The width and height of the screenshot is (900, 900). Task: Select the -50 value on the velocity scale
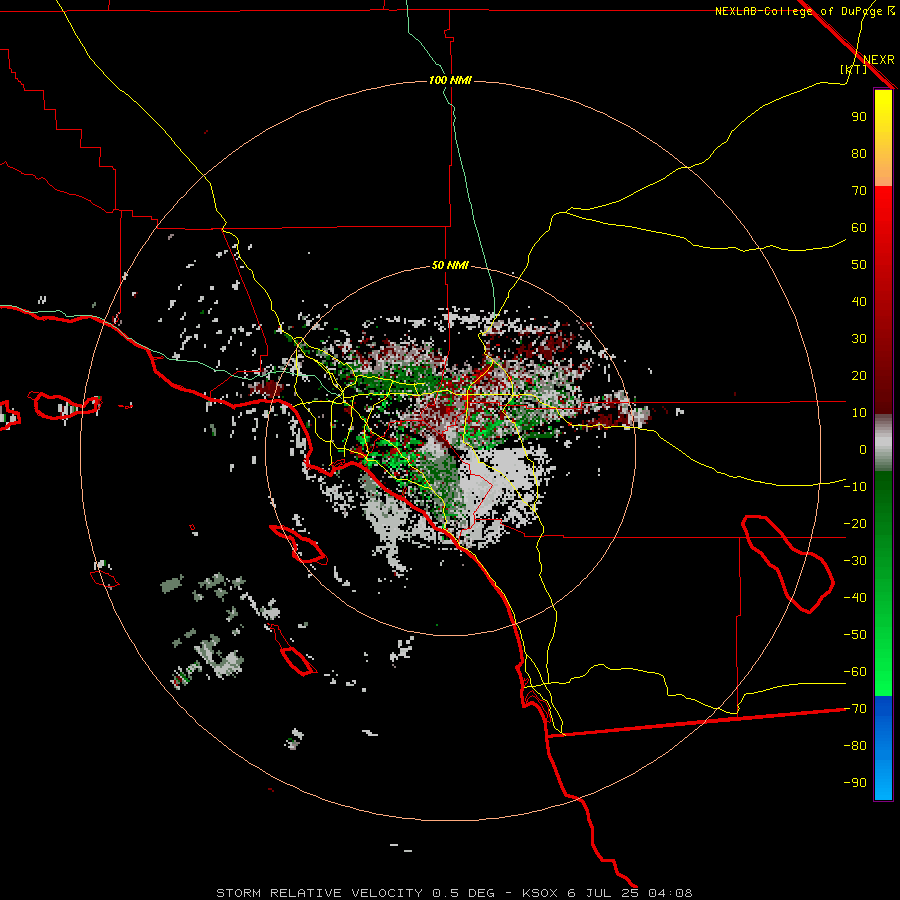point(855,635)
